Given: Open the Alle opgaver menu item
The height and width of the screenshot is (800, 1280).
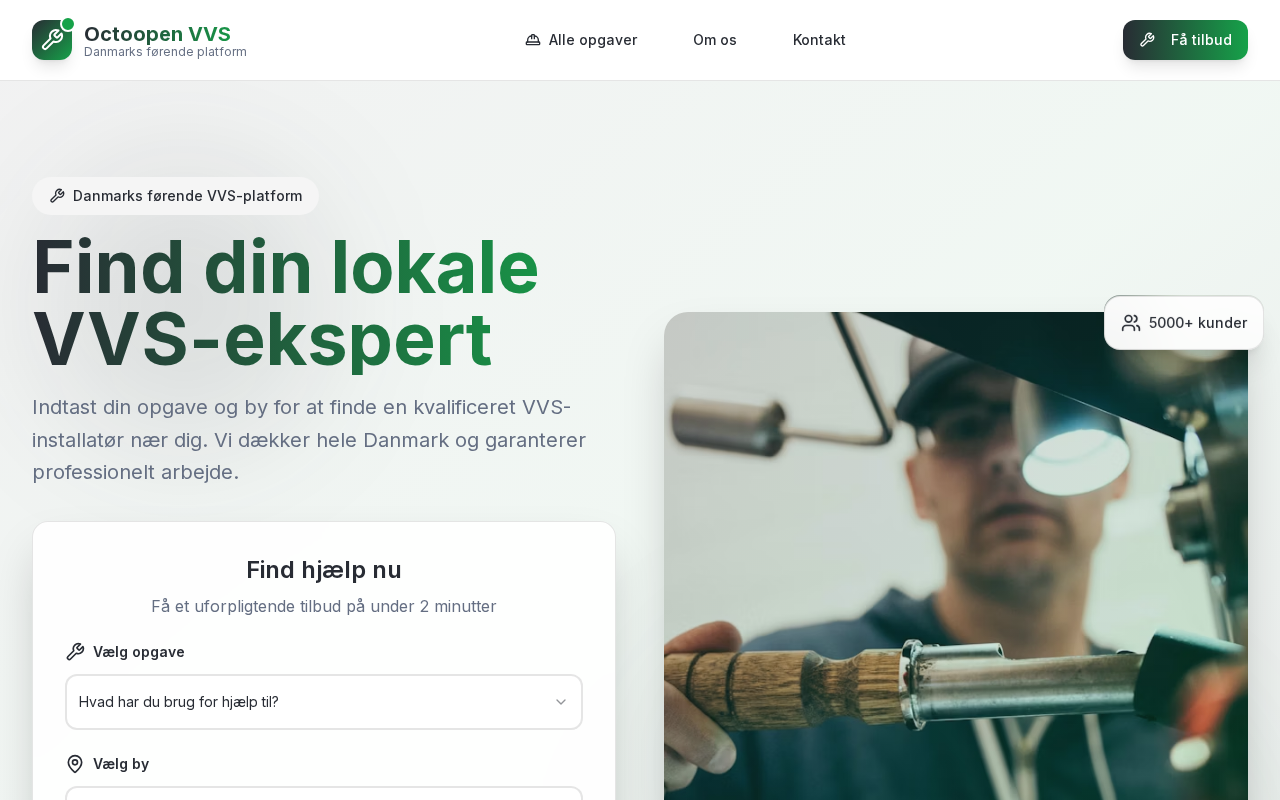Looking at the screenshot, I should [x=581, y=40].
